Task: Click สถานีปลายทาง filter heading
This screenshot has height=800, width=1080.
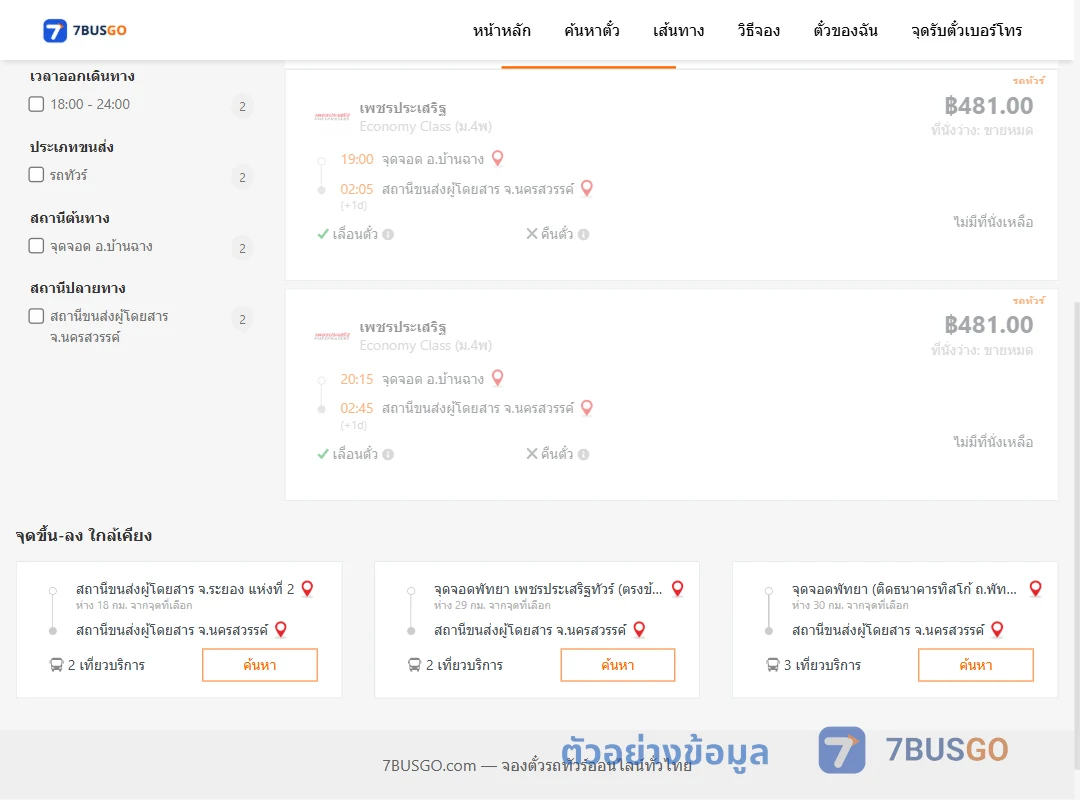Action: 78,288
